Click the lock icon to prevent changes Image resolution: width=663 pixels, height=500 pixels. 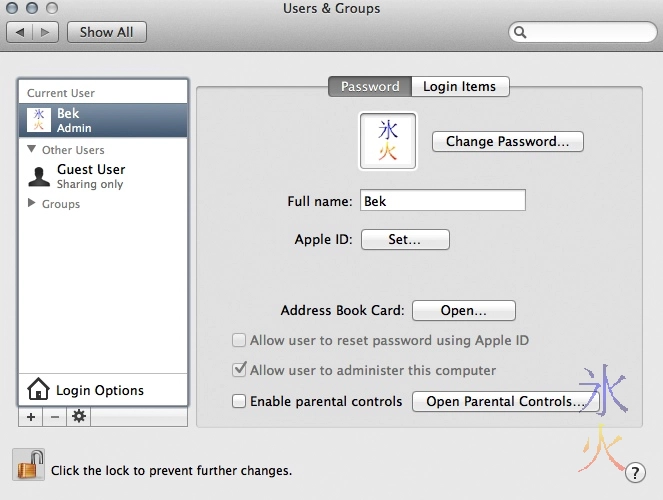29,465
